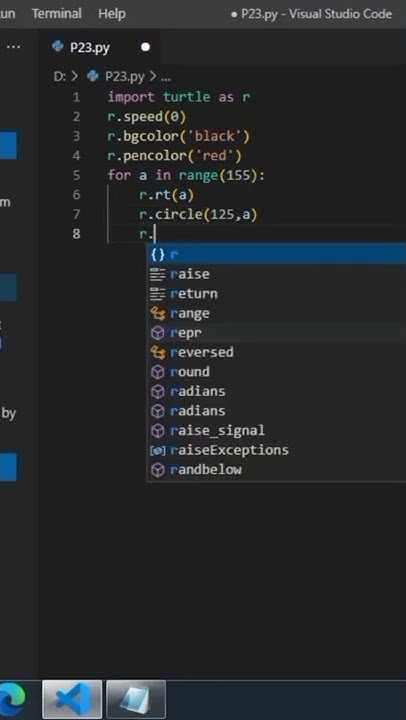This screenshot has width=406, height=720.
Task: Open the Terminal menu
Action: [57, 14]
